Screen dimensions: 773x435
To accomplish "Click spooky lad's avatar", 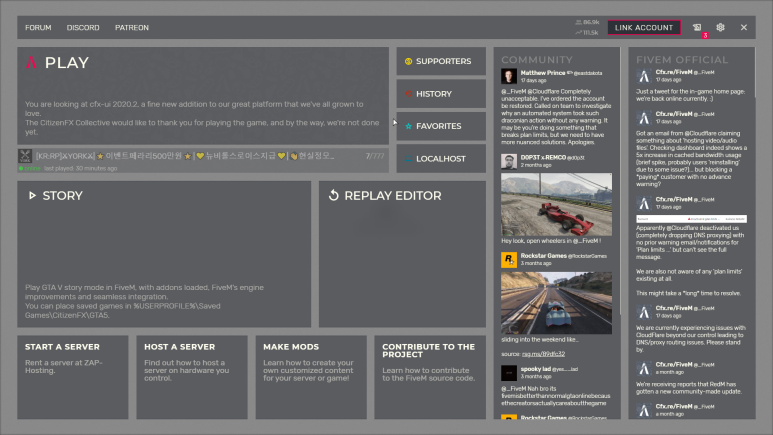I will click(x=509, y=373).
